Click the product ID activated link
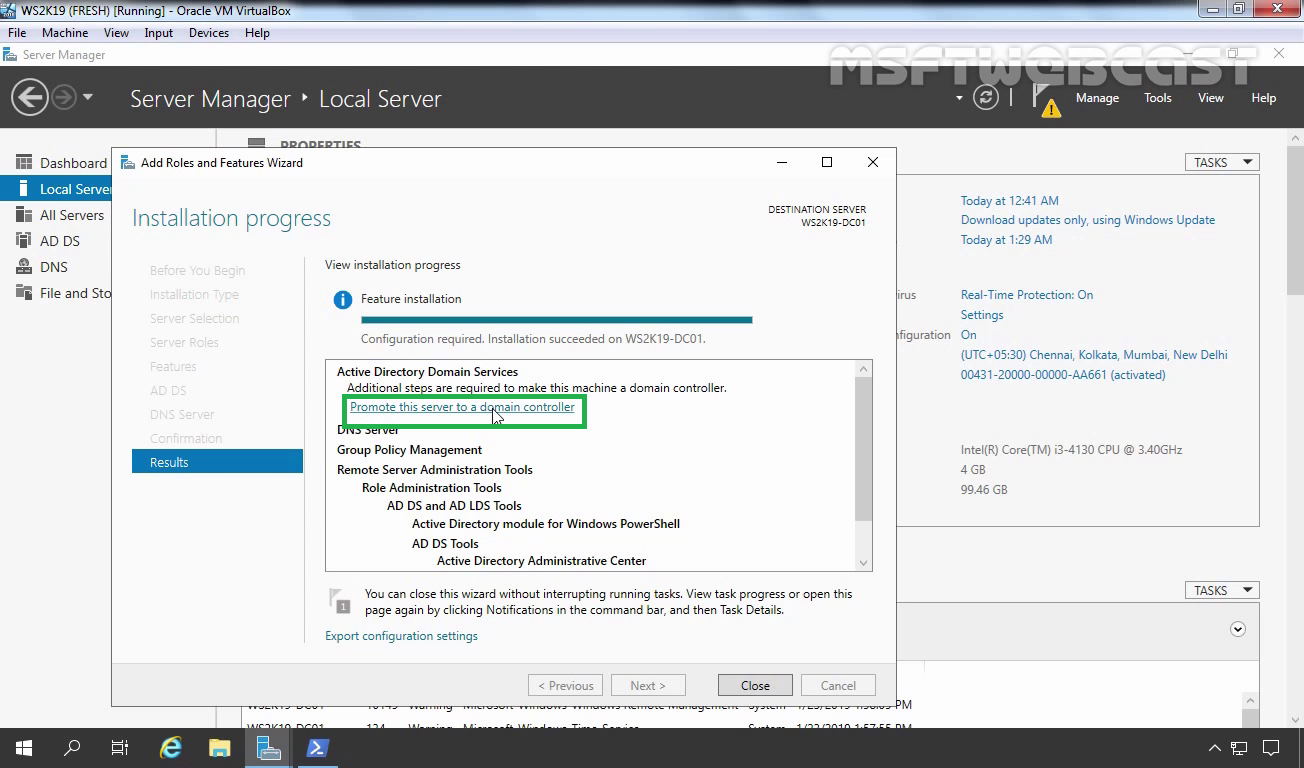The height and width of the screenshot is (768, 1304). coord(1063,375)
